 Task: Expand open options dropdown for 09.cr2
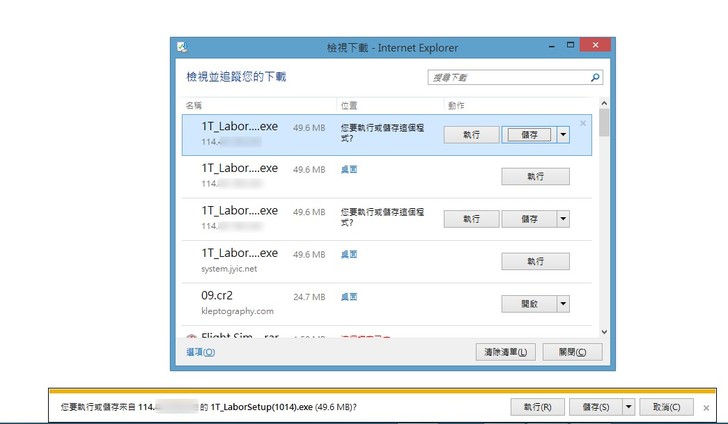[563, 304]
